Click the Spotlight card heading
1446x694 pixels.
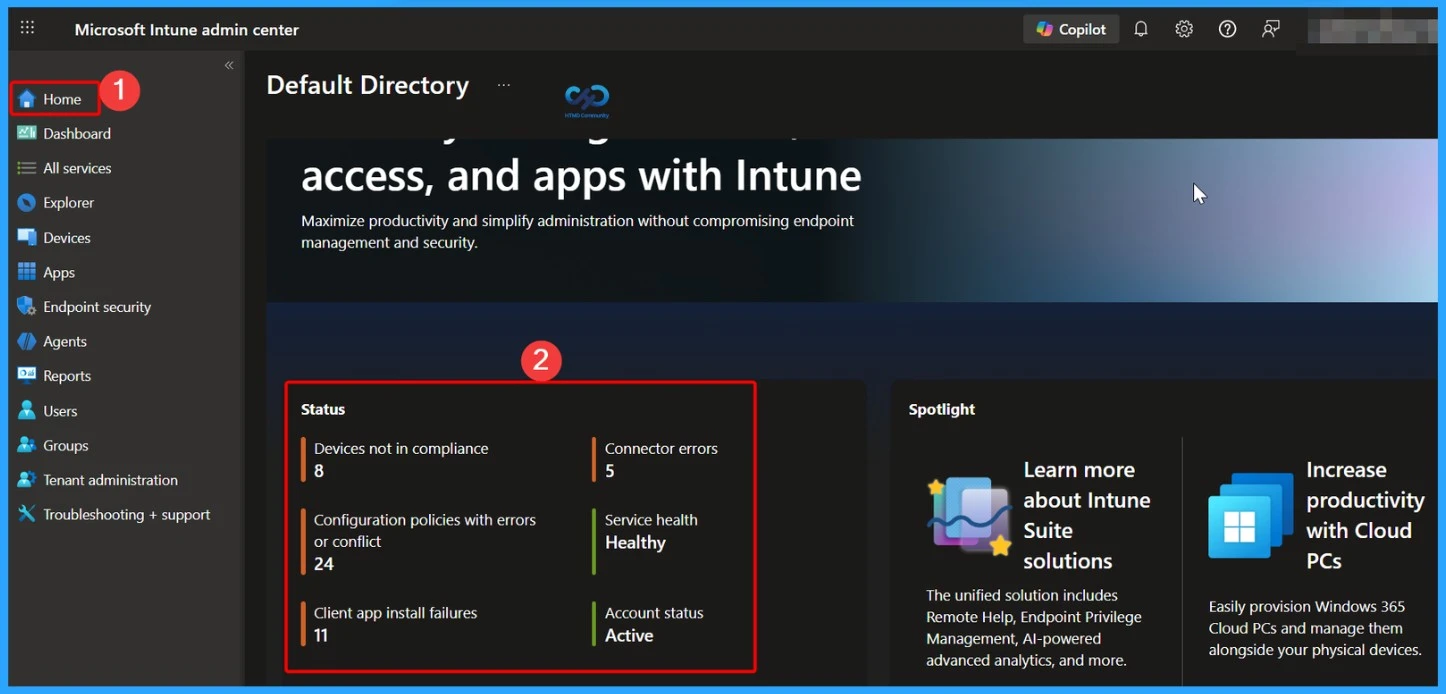click(x=942, y=409)
